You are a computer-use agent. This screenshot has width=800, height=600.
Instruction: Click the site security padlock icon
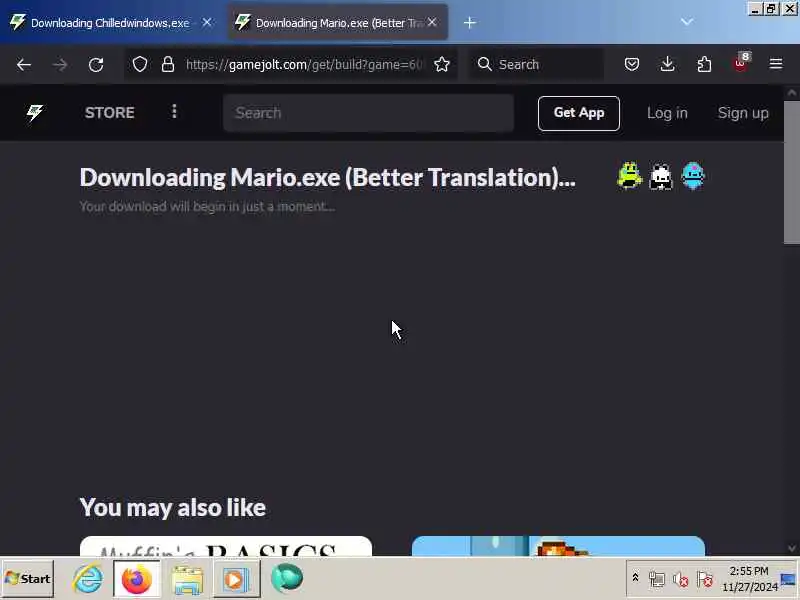pyautogui.click(x=168, y=65)
